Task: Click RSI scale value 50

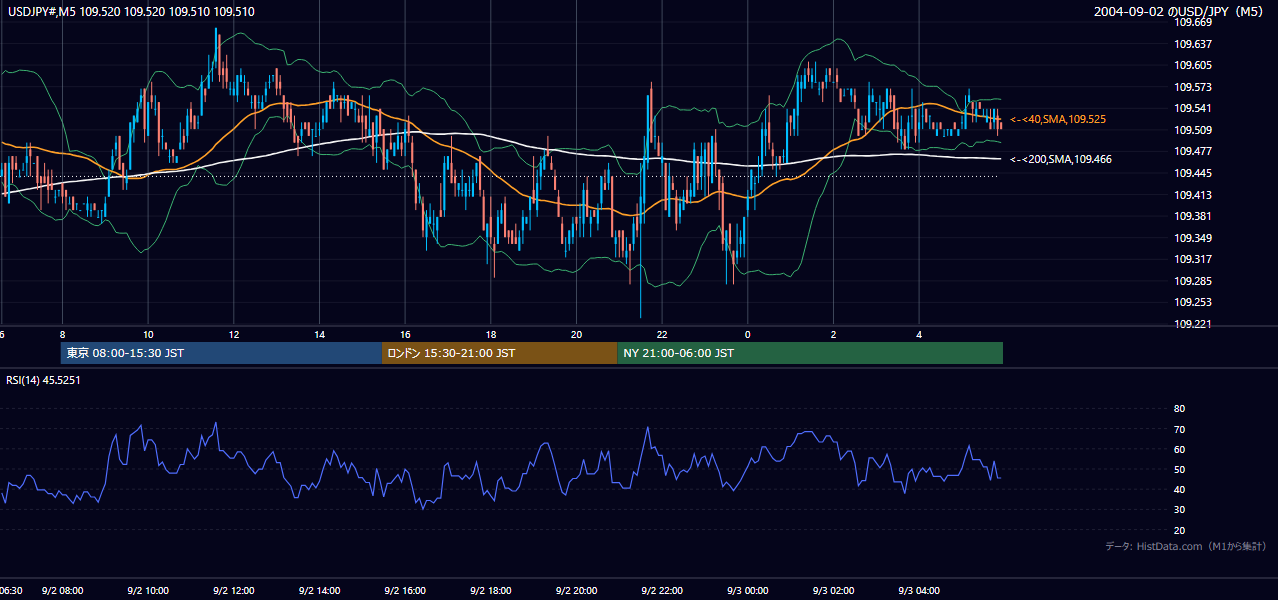Action: [x=1179, y=469]
